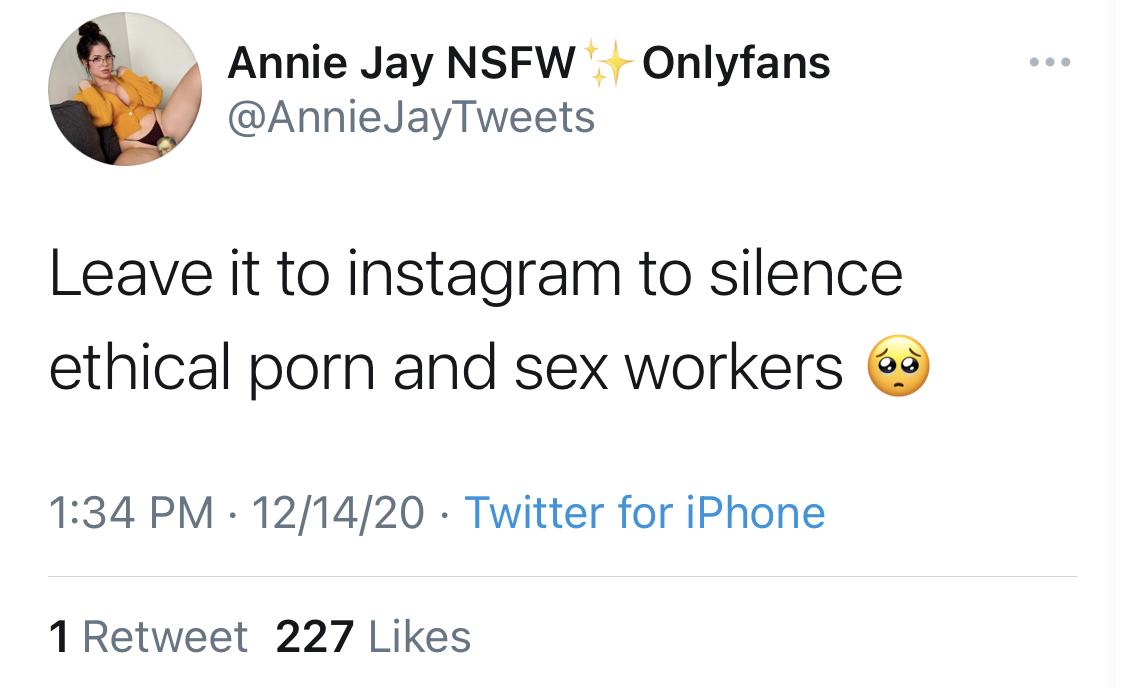Click the word silence in the tweet

tap(806, 273)
